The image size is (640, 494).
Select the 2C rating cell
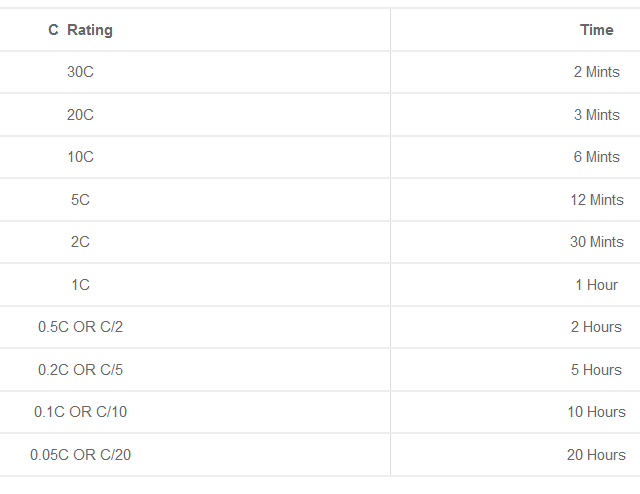pos(80,242)
